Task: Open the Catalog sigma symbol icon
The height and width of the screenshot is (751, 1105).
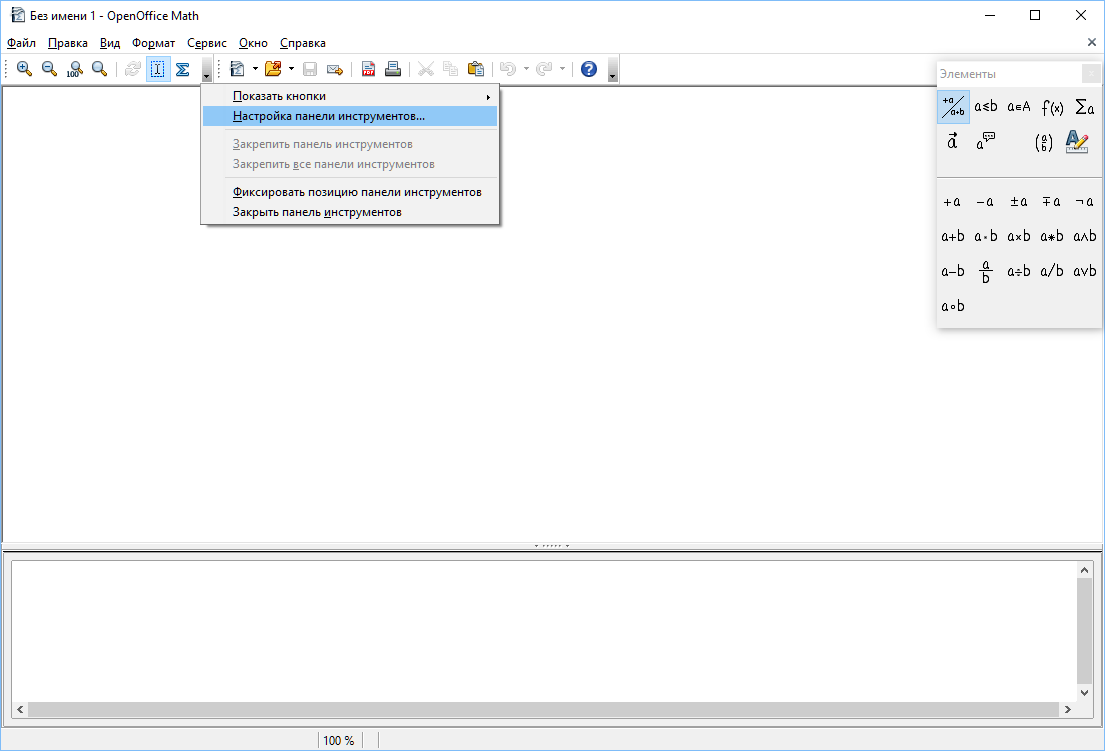Action: click(x=183, y=69)
